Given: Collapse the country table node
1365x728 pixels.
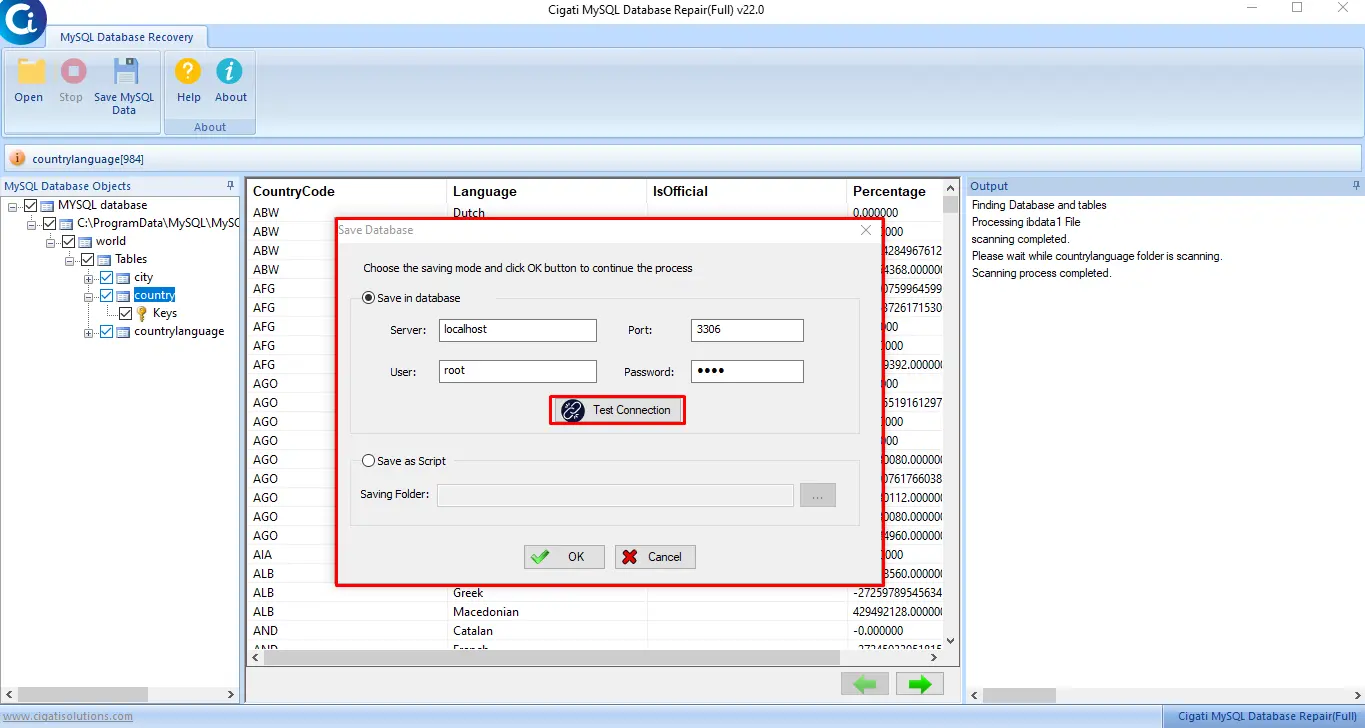Looking at the screenshot, I should 89,296.
